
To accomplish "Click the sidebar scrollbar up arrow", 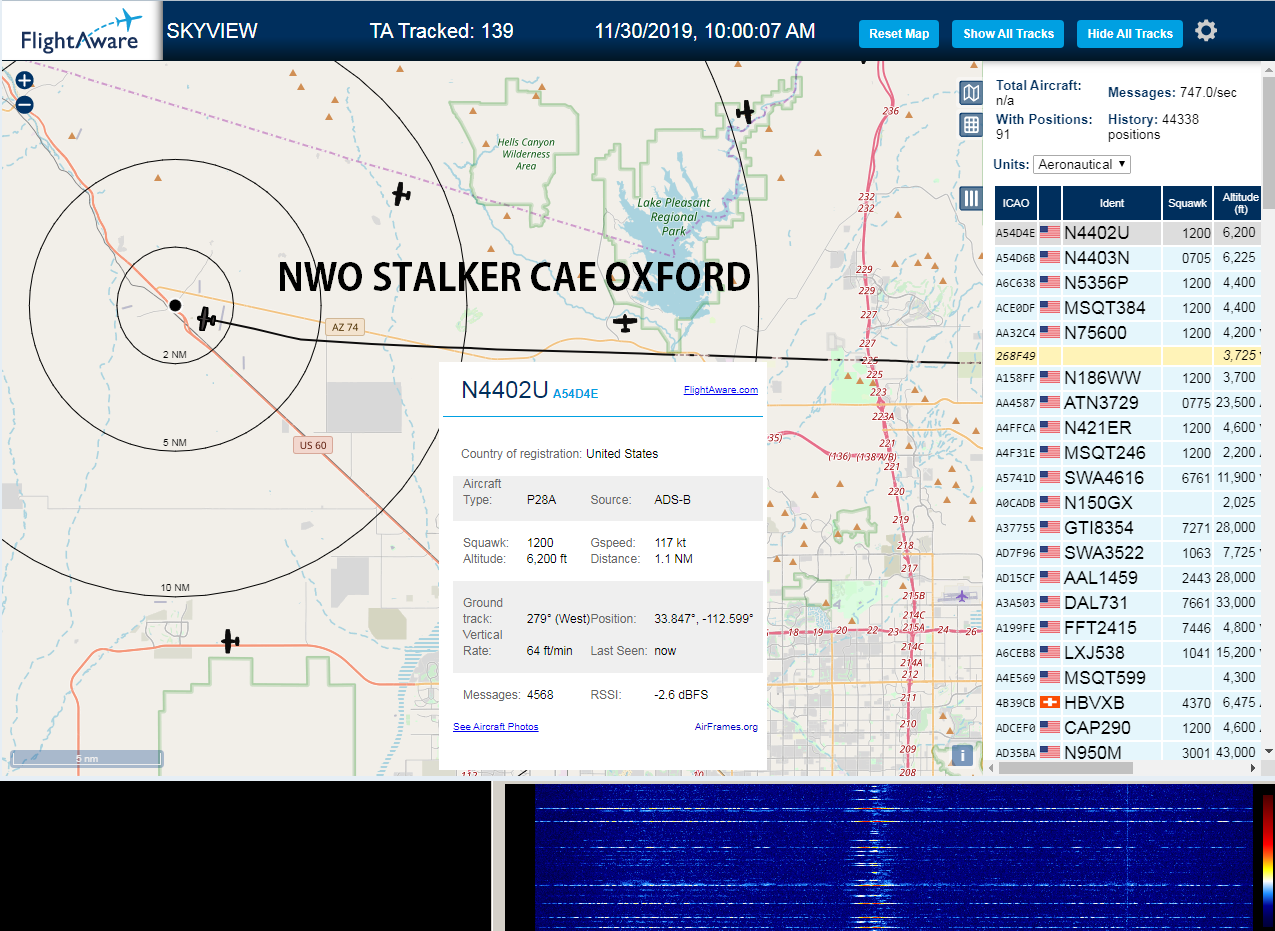I will [1269, 68].
